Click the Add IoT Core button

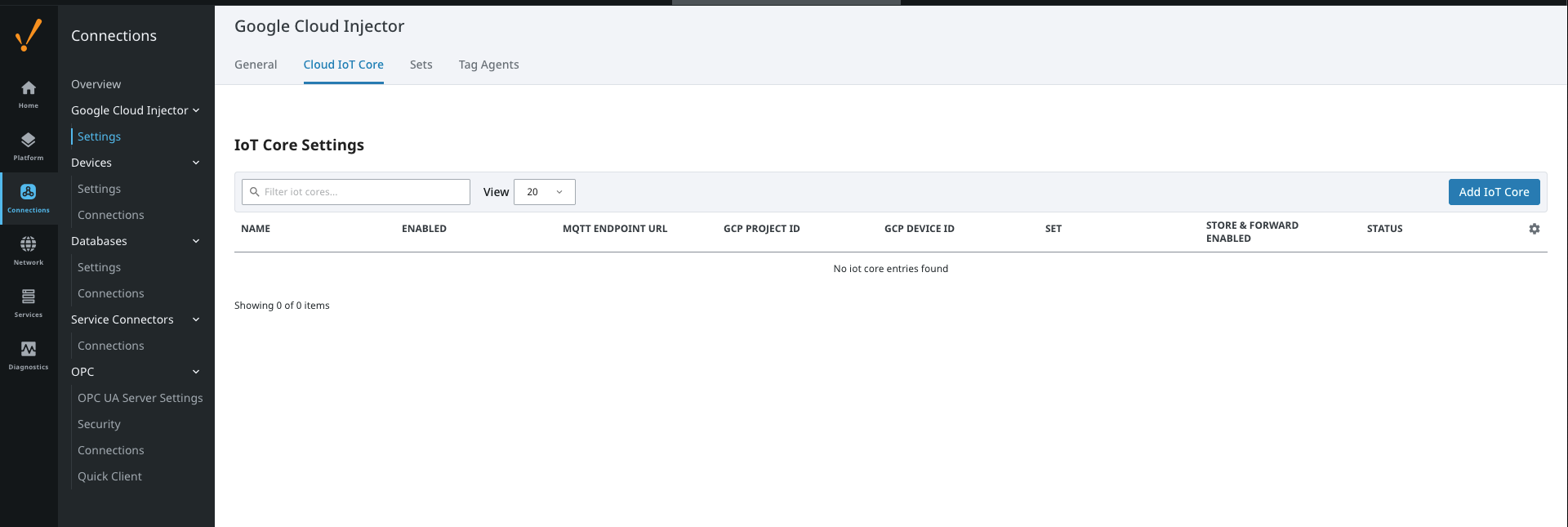coord(1494,192)
